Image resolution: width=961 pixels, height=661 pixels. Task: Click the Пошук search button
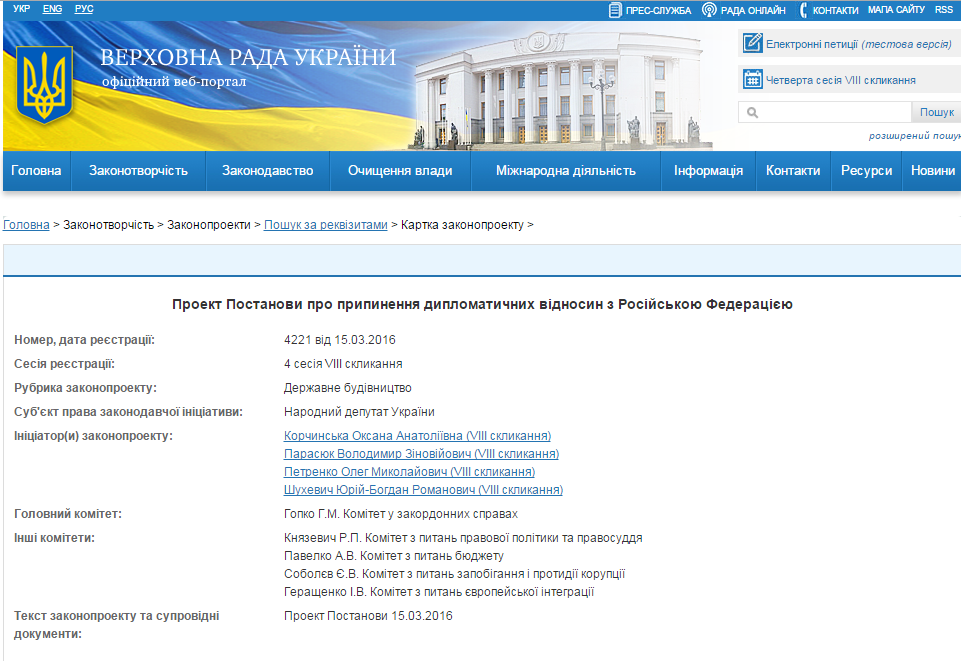[x=936, y=113]
